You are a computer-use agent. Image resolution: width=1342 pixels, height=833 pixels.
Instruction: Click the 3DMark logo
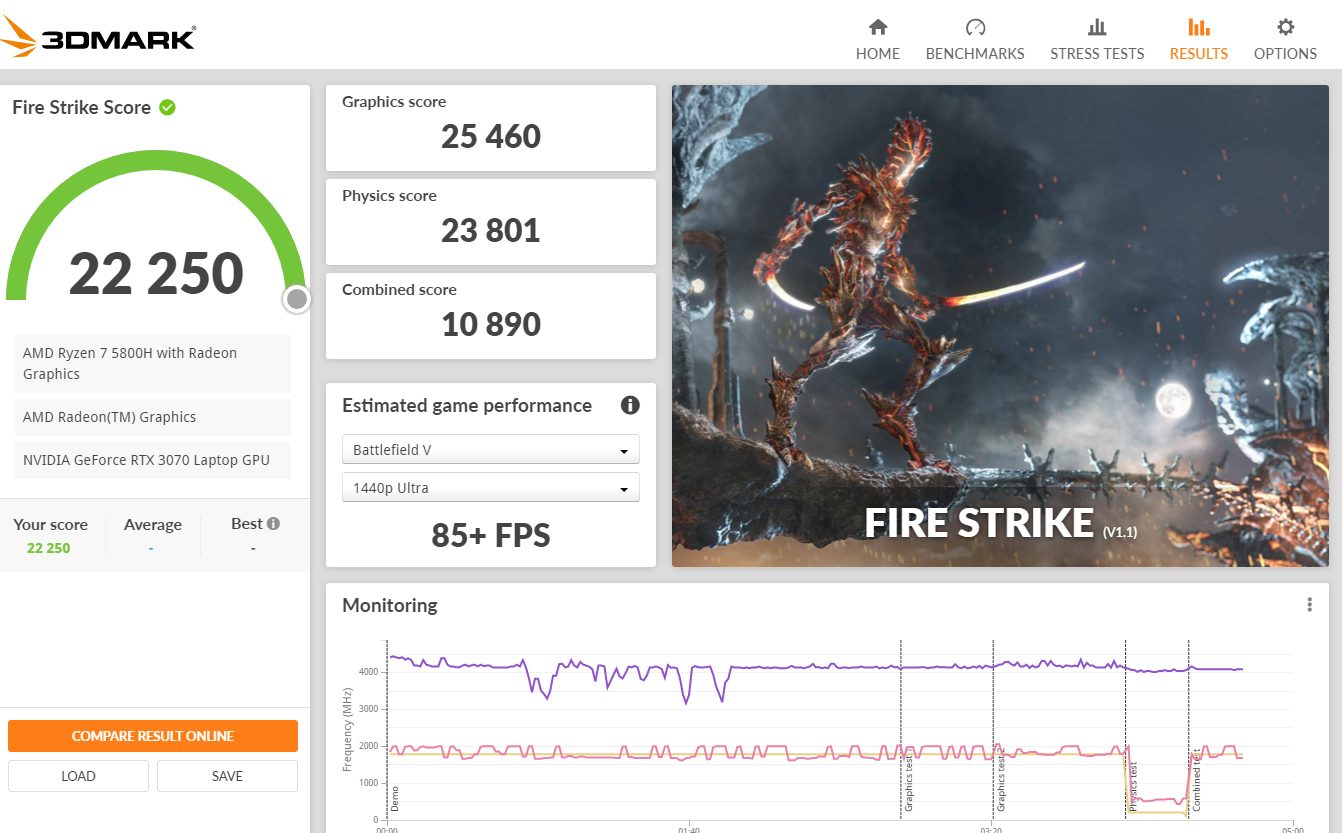point(97,36)
